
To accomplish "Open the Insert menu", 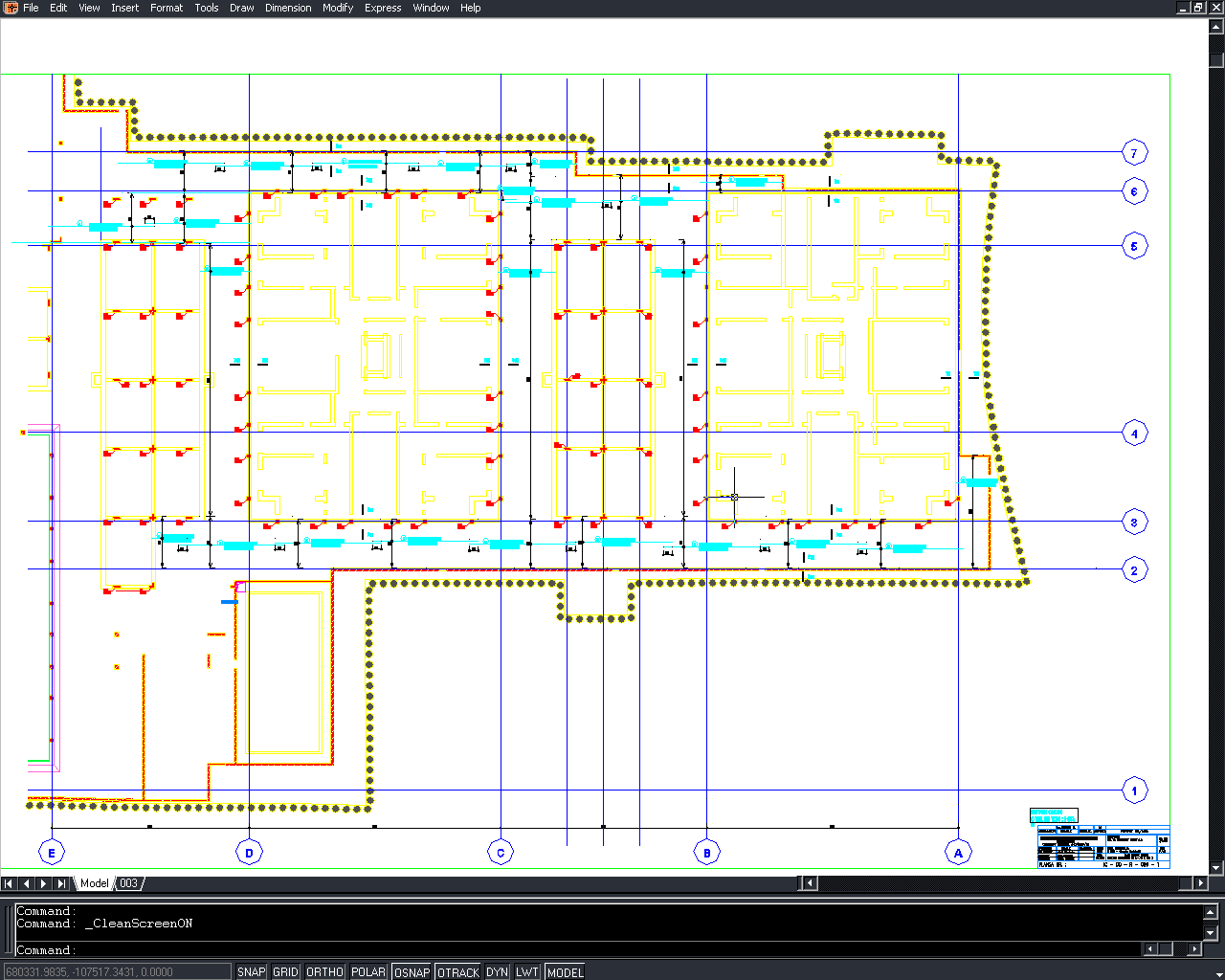I will [x=124, y=8].
